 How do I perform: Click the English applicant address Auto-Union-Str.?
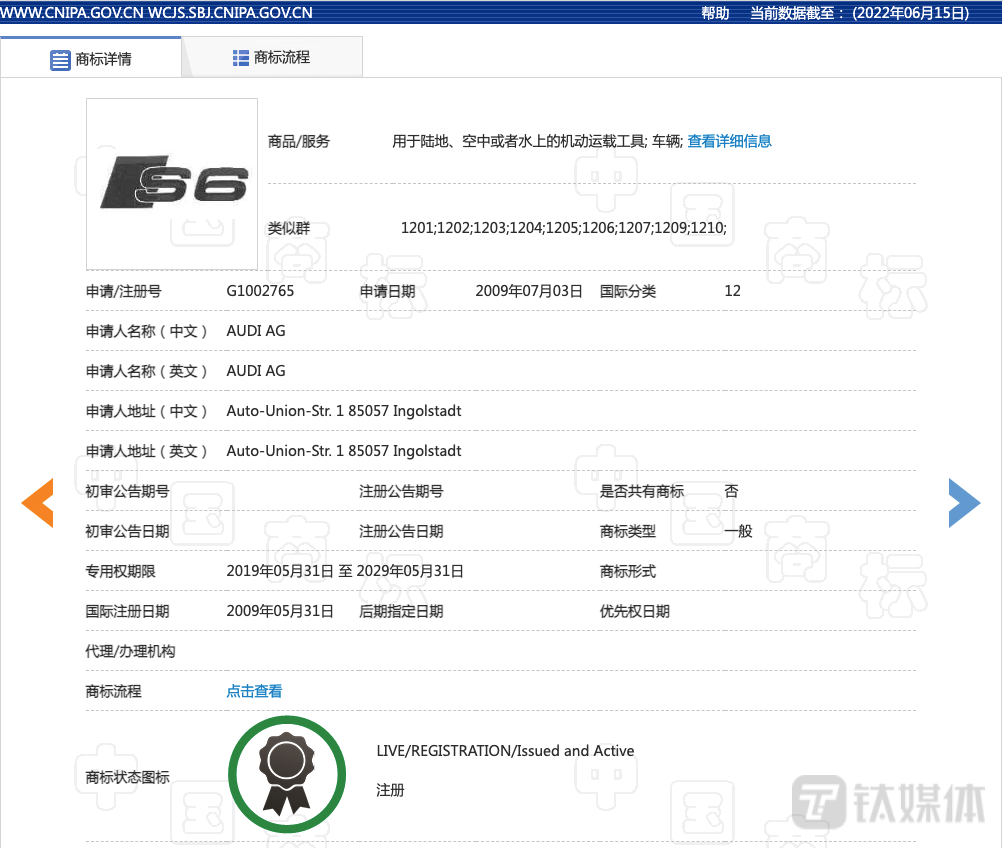click(x=344, y=451)
